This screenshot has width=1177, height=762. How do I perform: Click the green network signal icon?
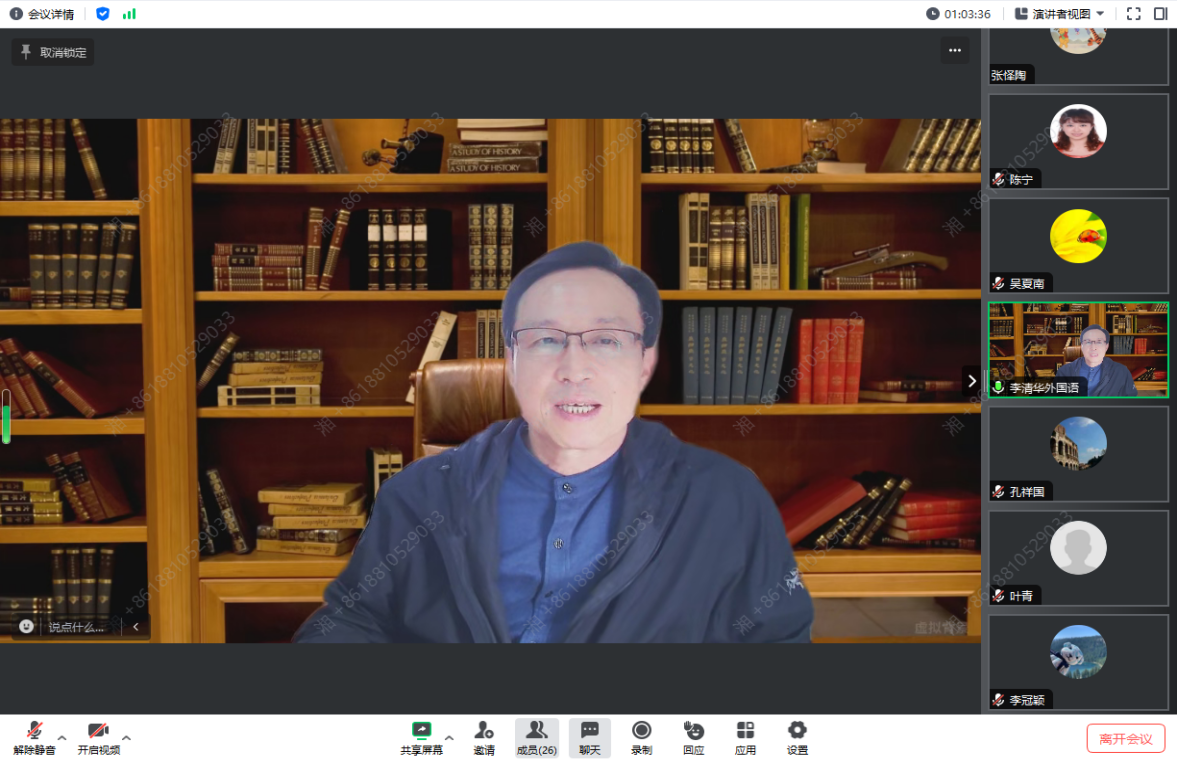coord(129,14)
